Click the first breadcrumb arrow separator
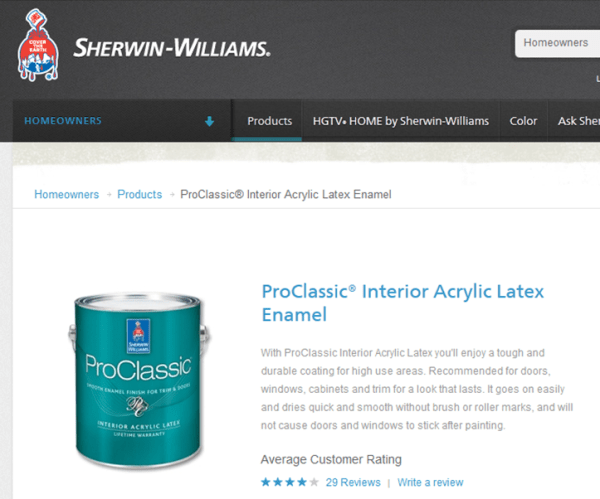The height and width of the screenshot is (499, 600). click(109, 195)
